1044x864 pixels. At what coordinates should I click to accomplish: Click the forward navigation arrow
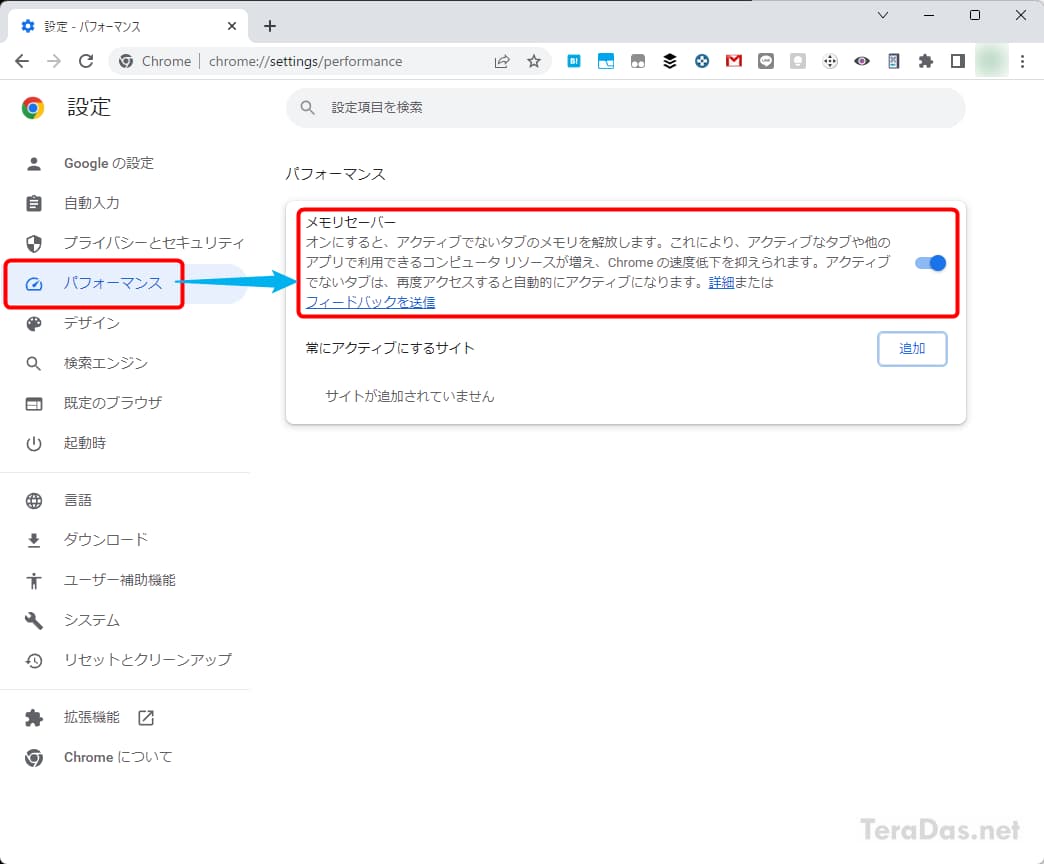point(54,61)
